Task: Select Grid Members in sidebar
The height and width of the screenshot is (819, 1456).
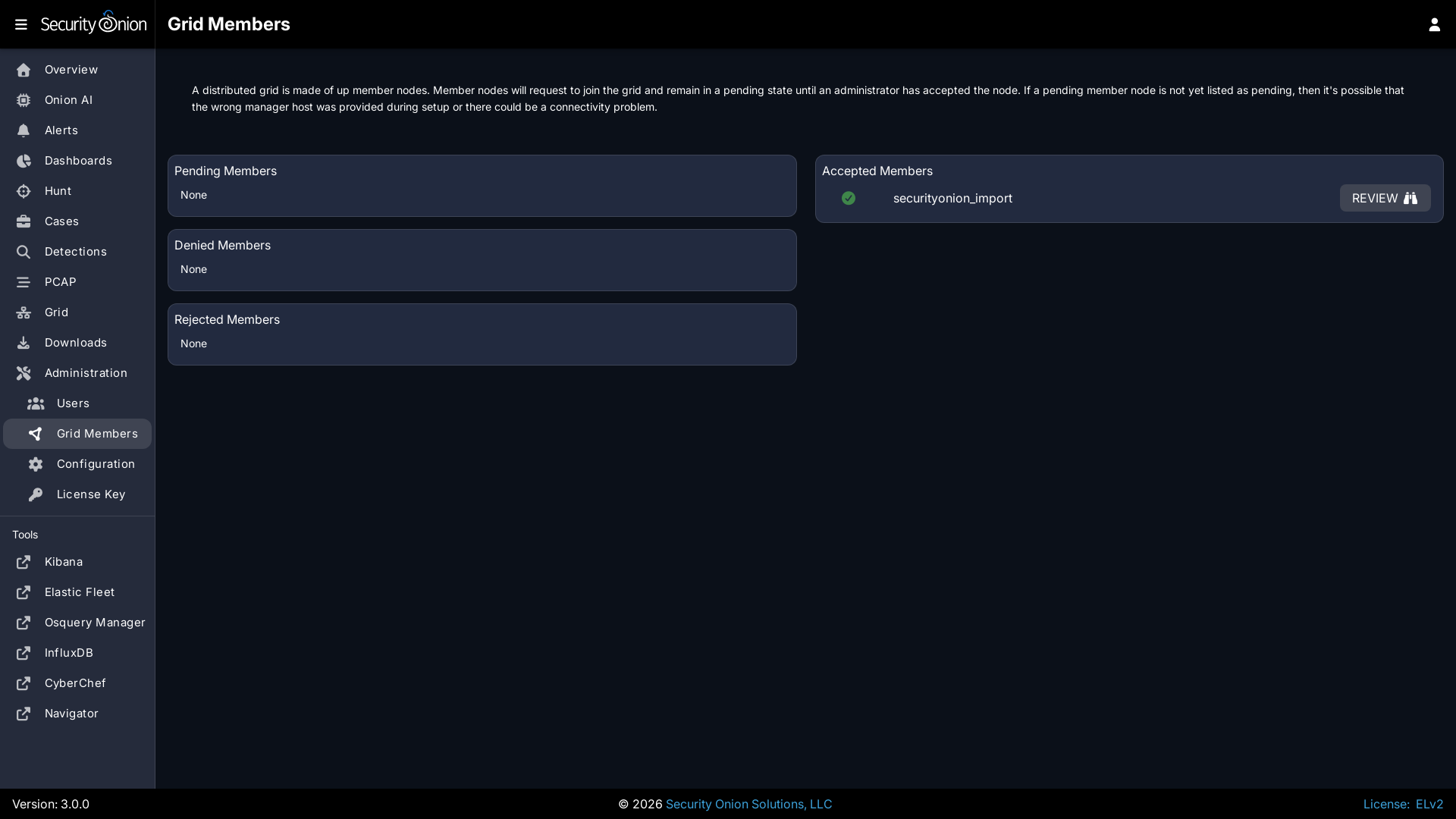Action: tap(96, 434)
